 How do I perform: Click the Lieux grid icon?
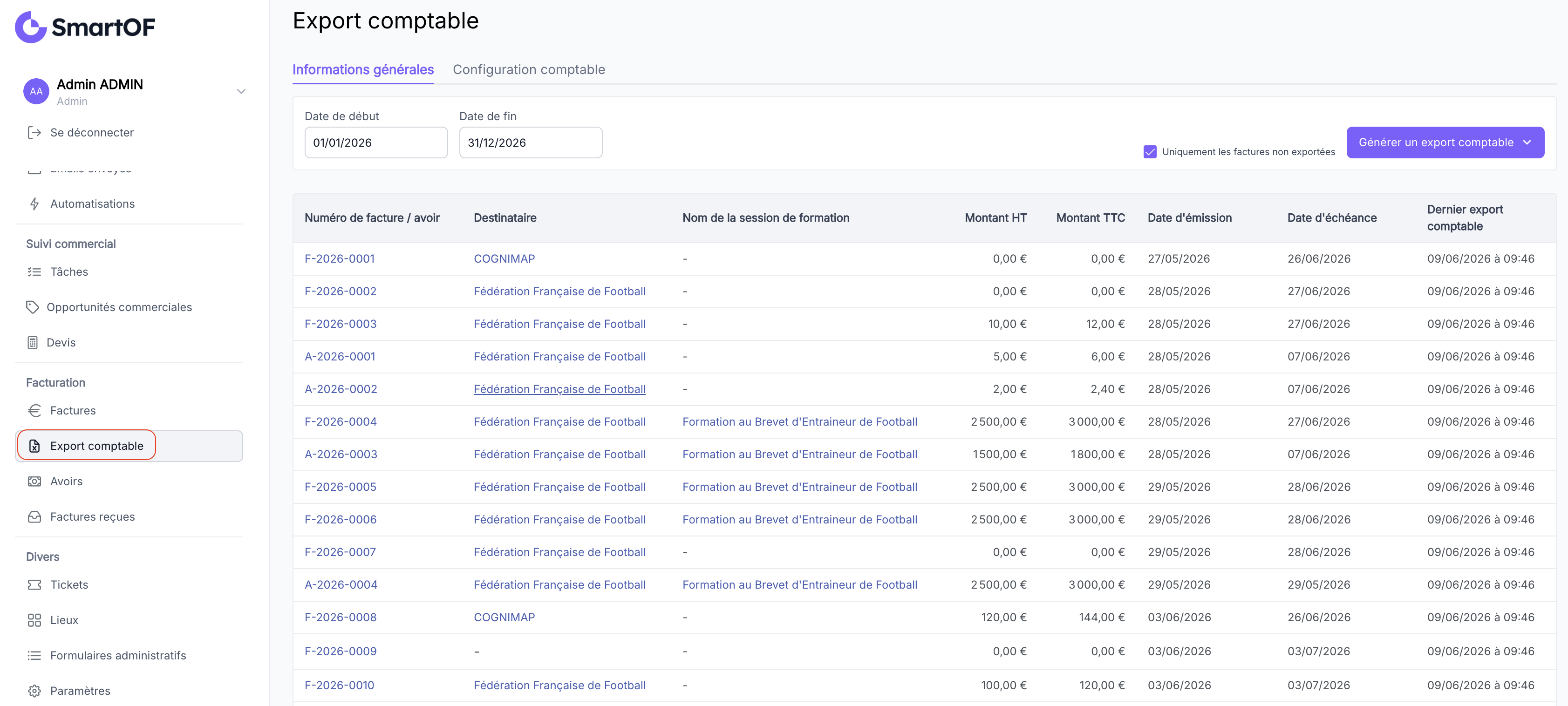(34, 620)
